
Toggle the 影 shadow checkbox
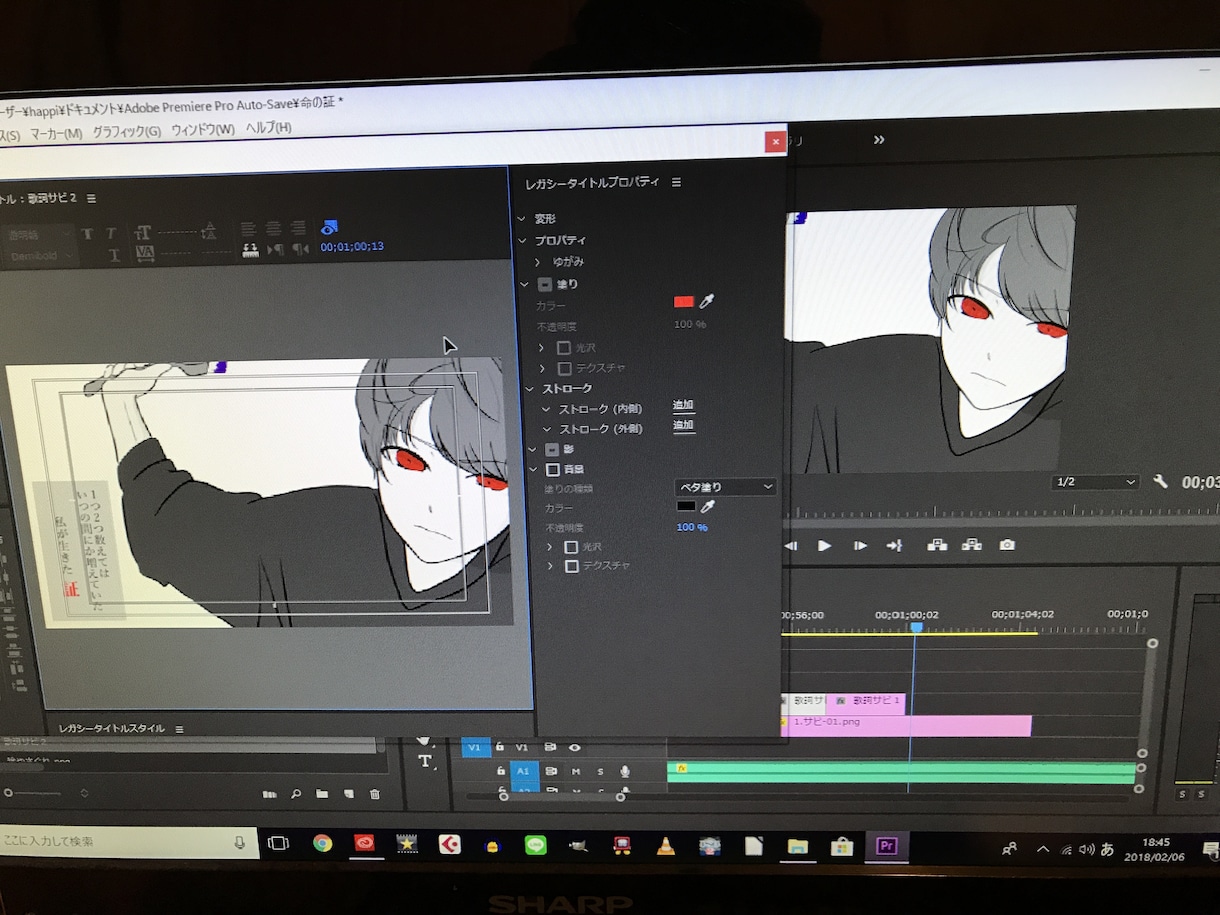[x=552, y=450]
